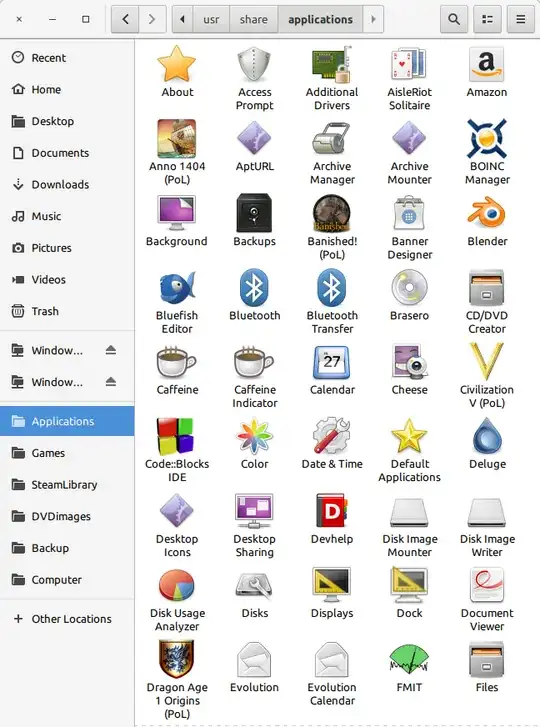Go to the share path segment
Screen dimensions: 540x727
(254, 19)
